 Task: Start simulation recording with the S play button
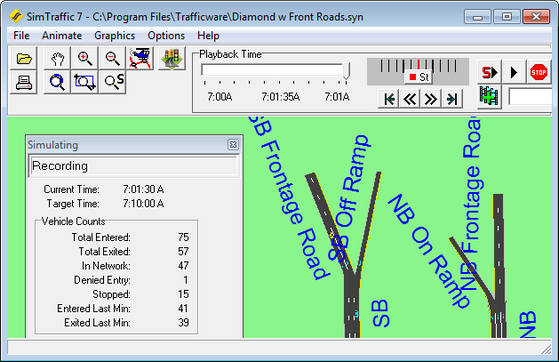pyautogui.click(x=489, y=72)
